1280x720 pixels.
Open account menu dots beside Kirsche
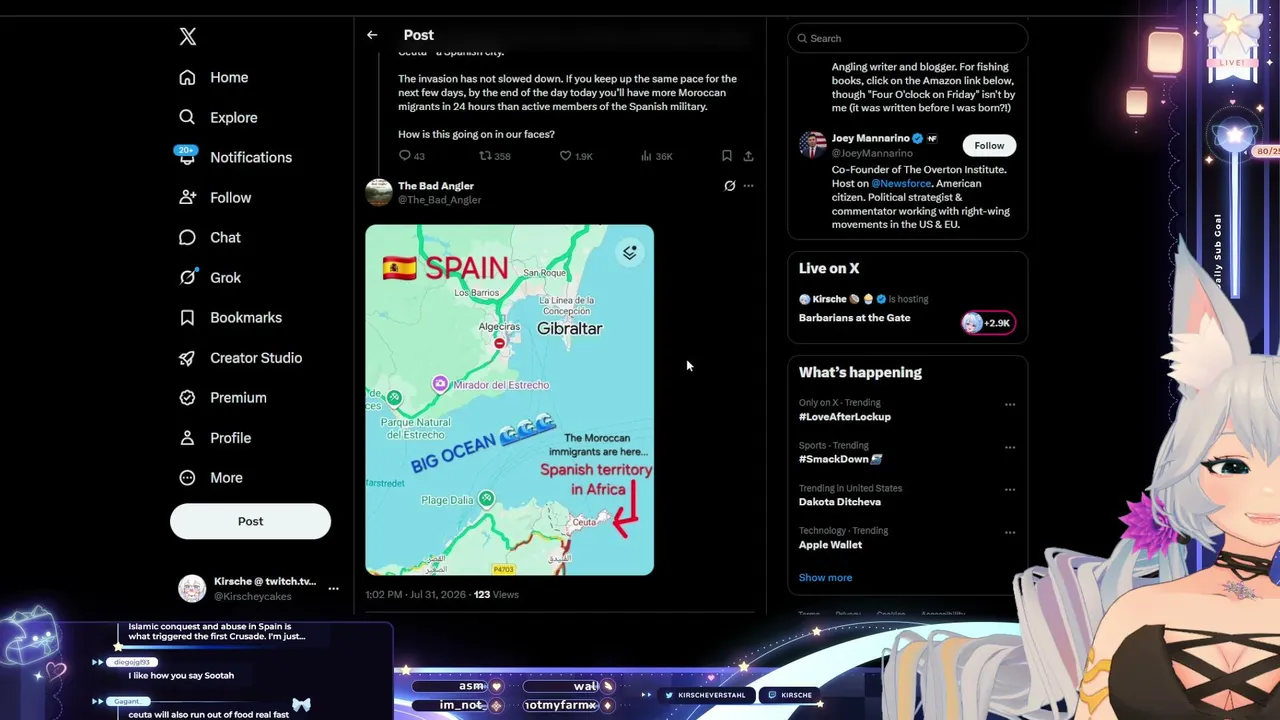[x=333, y=588]
